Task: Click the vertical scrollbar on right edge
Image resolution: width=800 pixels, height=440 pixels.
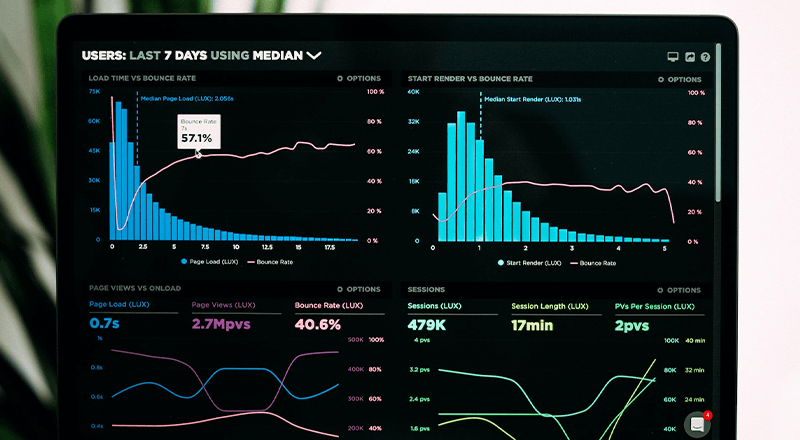Action: [718, 123]
